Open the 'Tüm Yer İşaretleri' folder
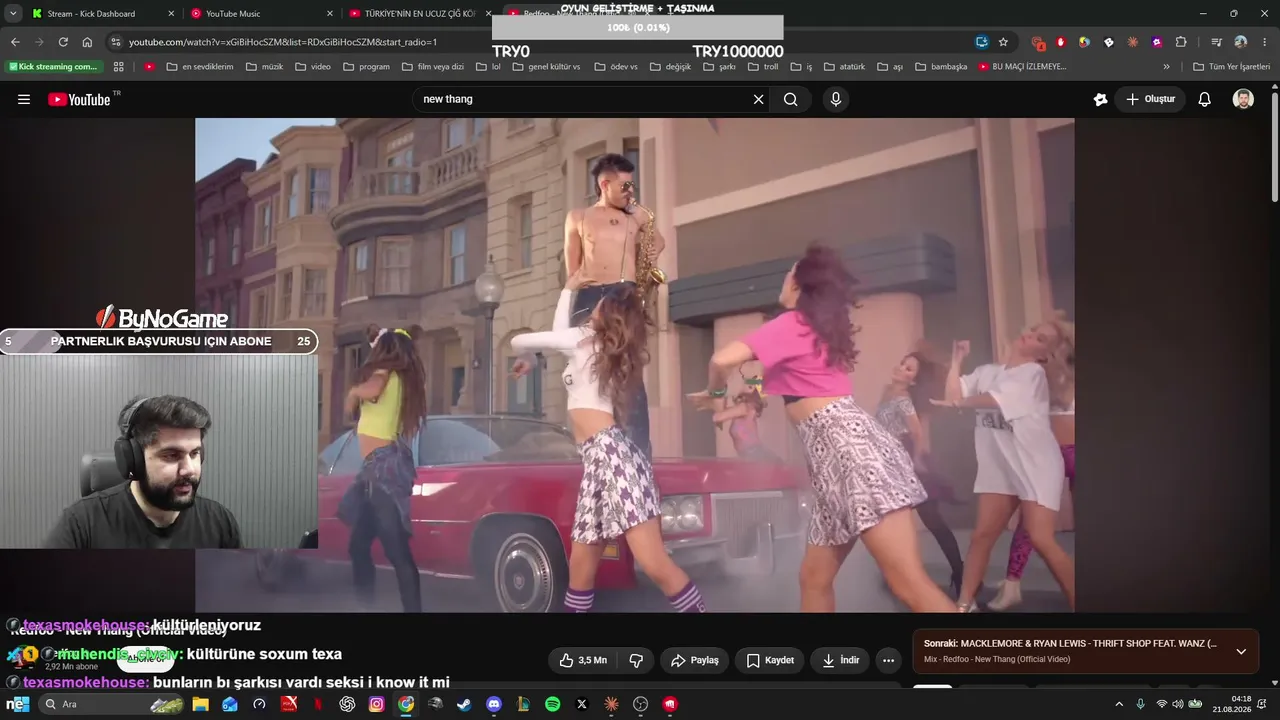 click(1232, 67)
